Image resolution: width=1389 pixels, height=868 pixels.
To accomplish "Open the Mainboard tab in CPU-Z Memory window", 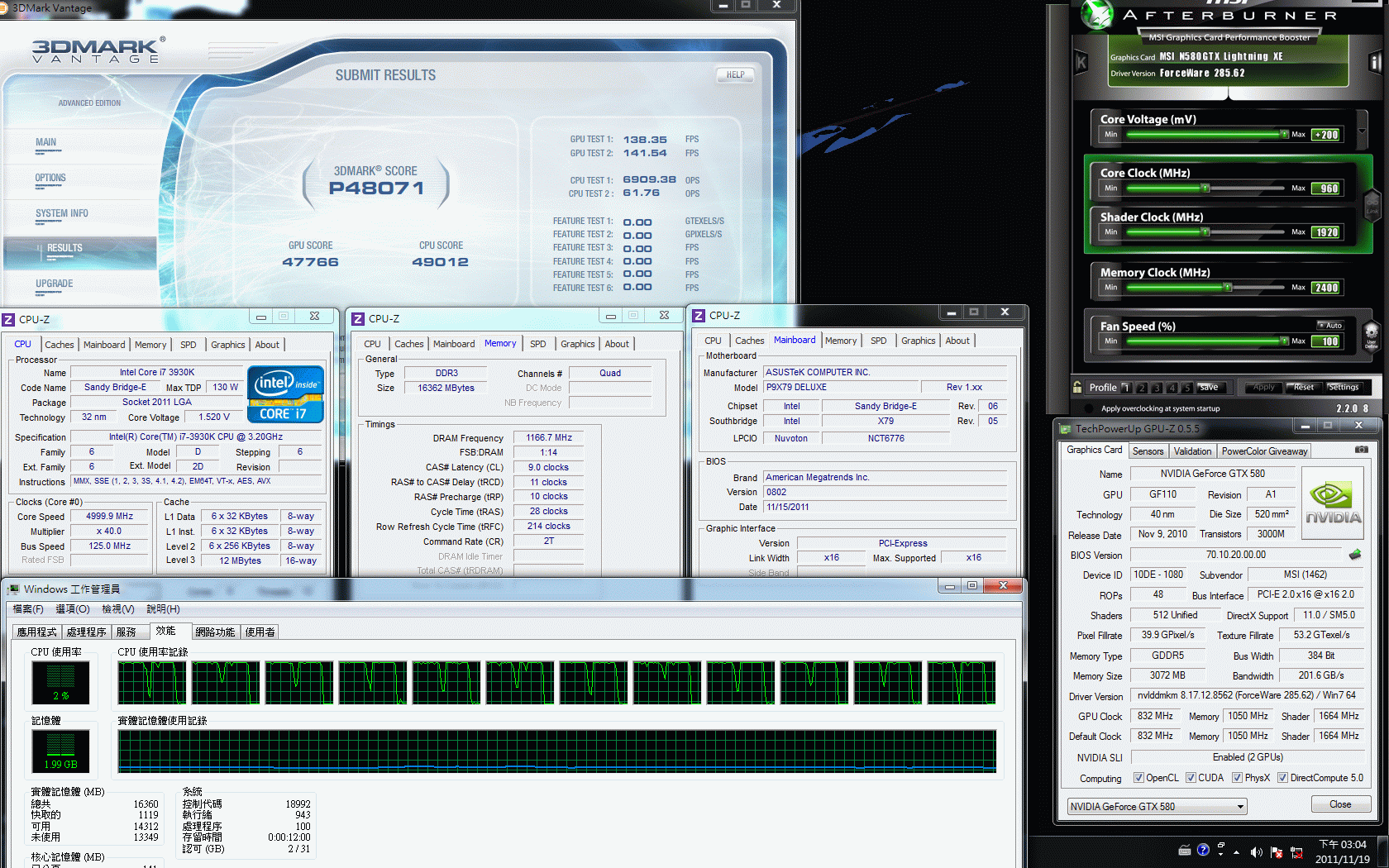I will pos(454,344).
